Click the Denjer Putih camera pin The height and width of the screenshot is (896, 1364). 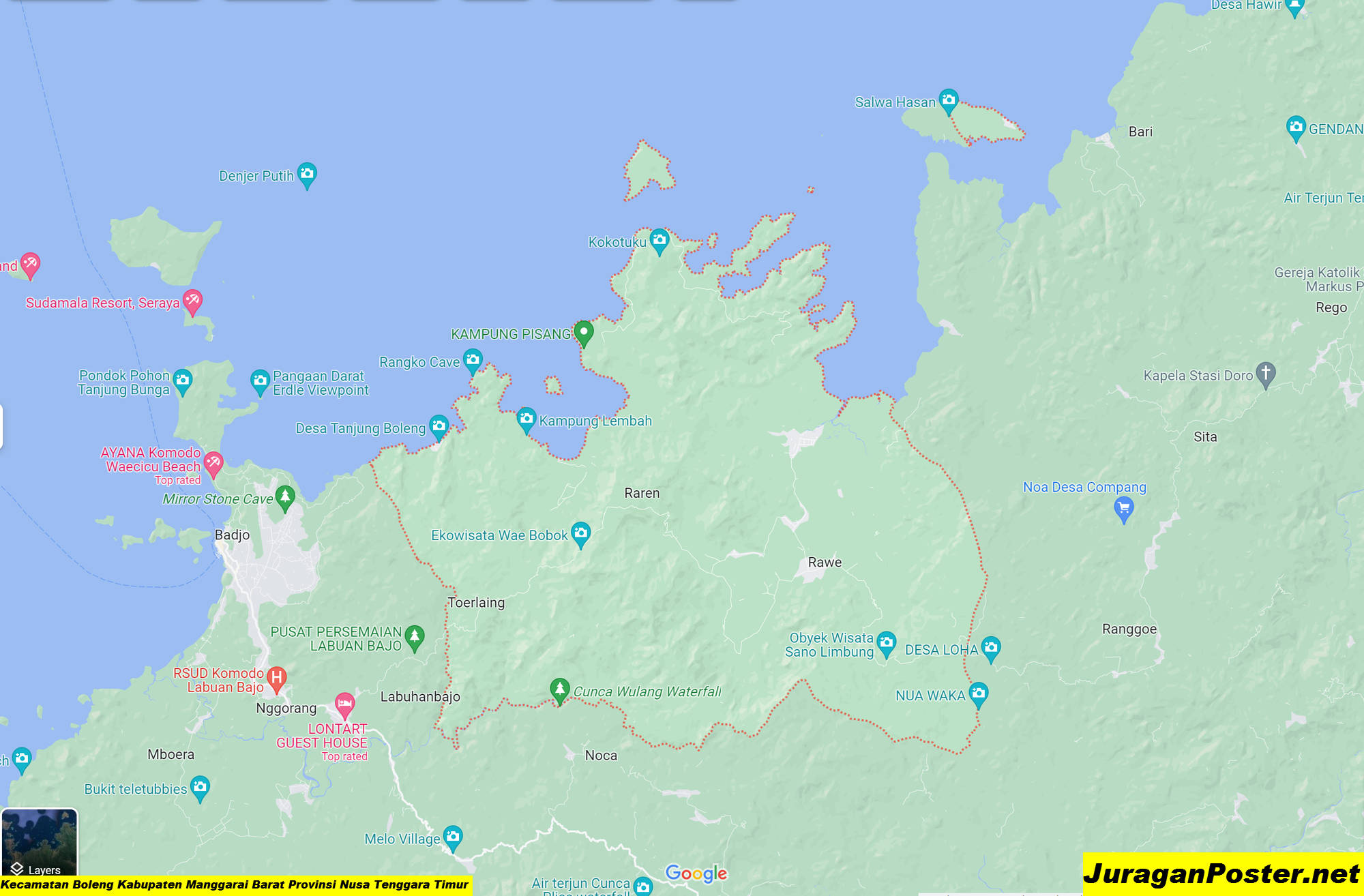307,175
